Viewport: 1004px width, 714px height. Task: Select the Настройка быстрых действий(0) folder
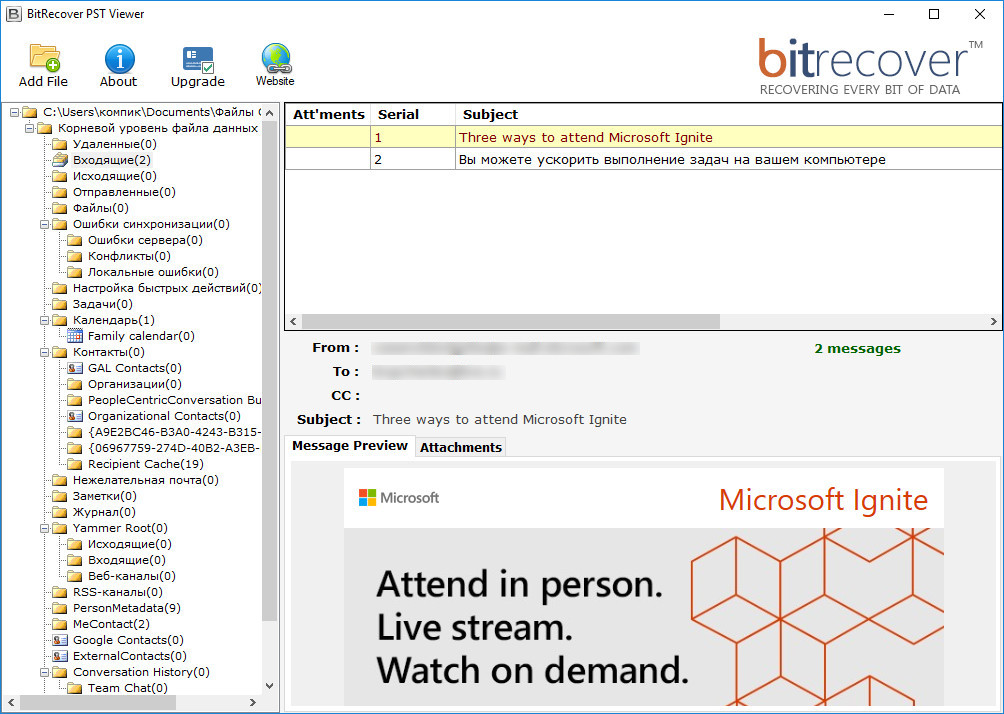[166, 288]
